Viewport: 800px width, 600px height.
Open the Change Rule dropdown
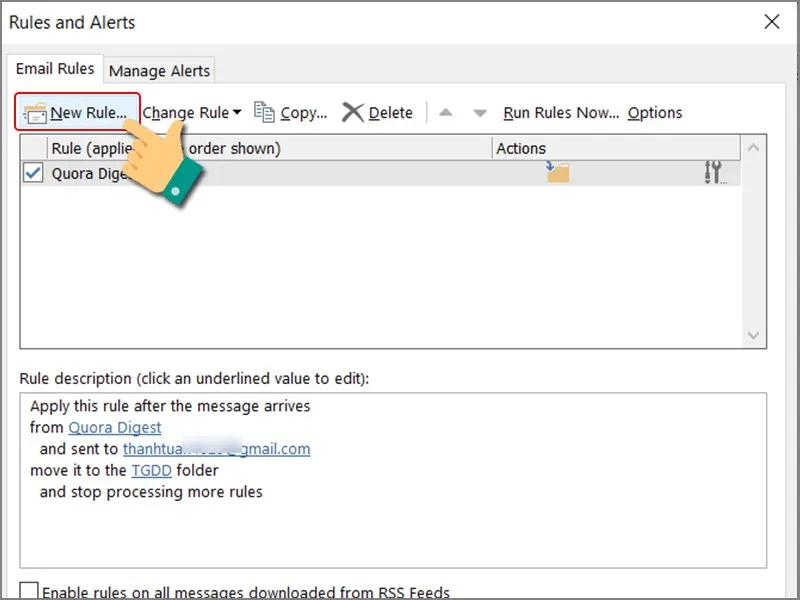pos(192,113)
